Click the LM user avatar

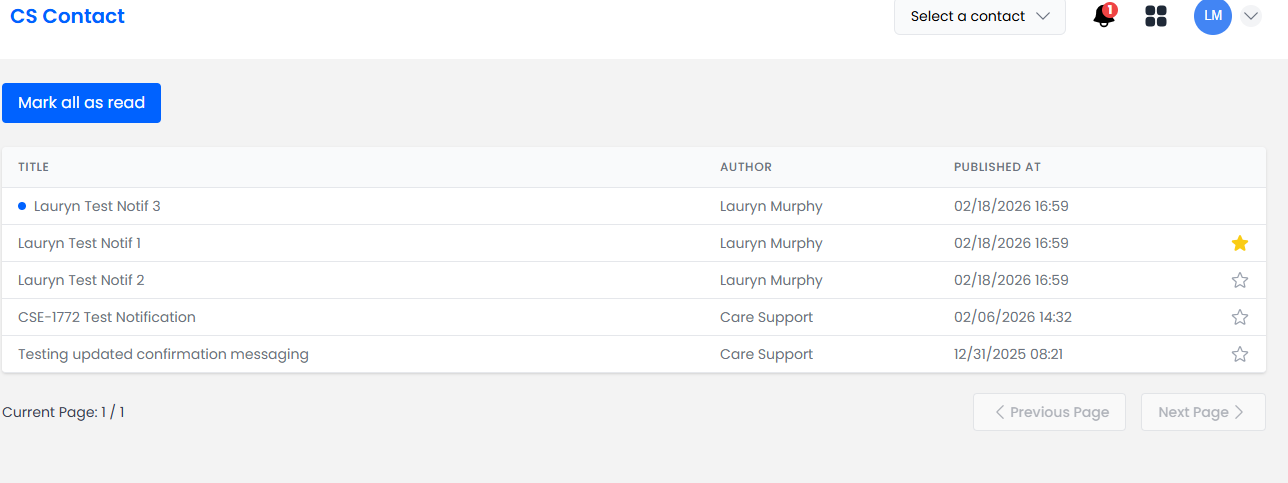[x=1213, y=17]
